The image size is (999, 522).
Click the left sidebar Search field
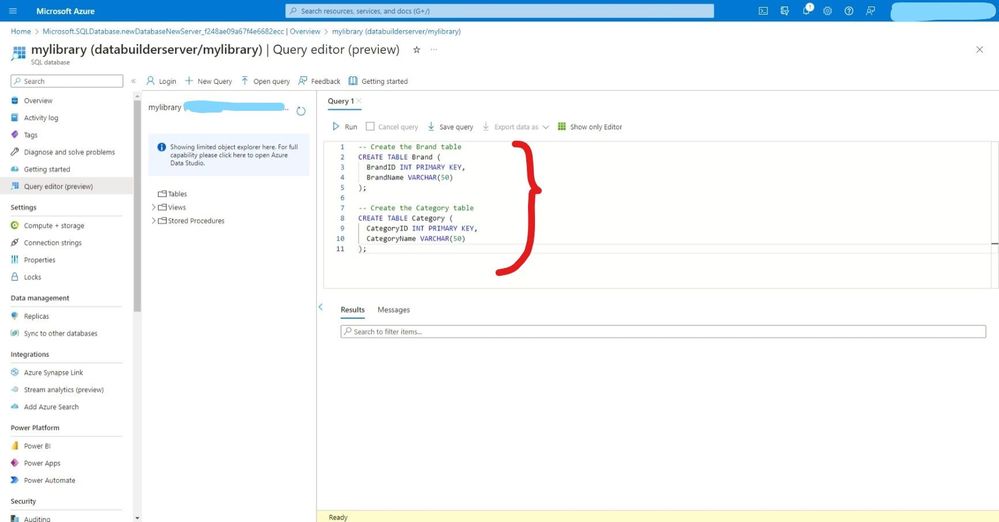pos(67,81)
